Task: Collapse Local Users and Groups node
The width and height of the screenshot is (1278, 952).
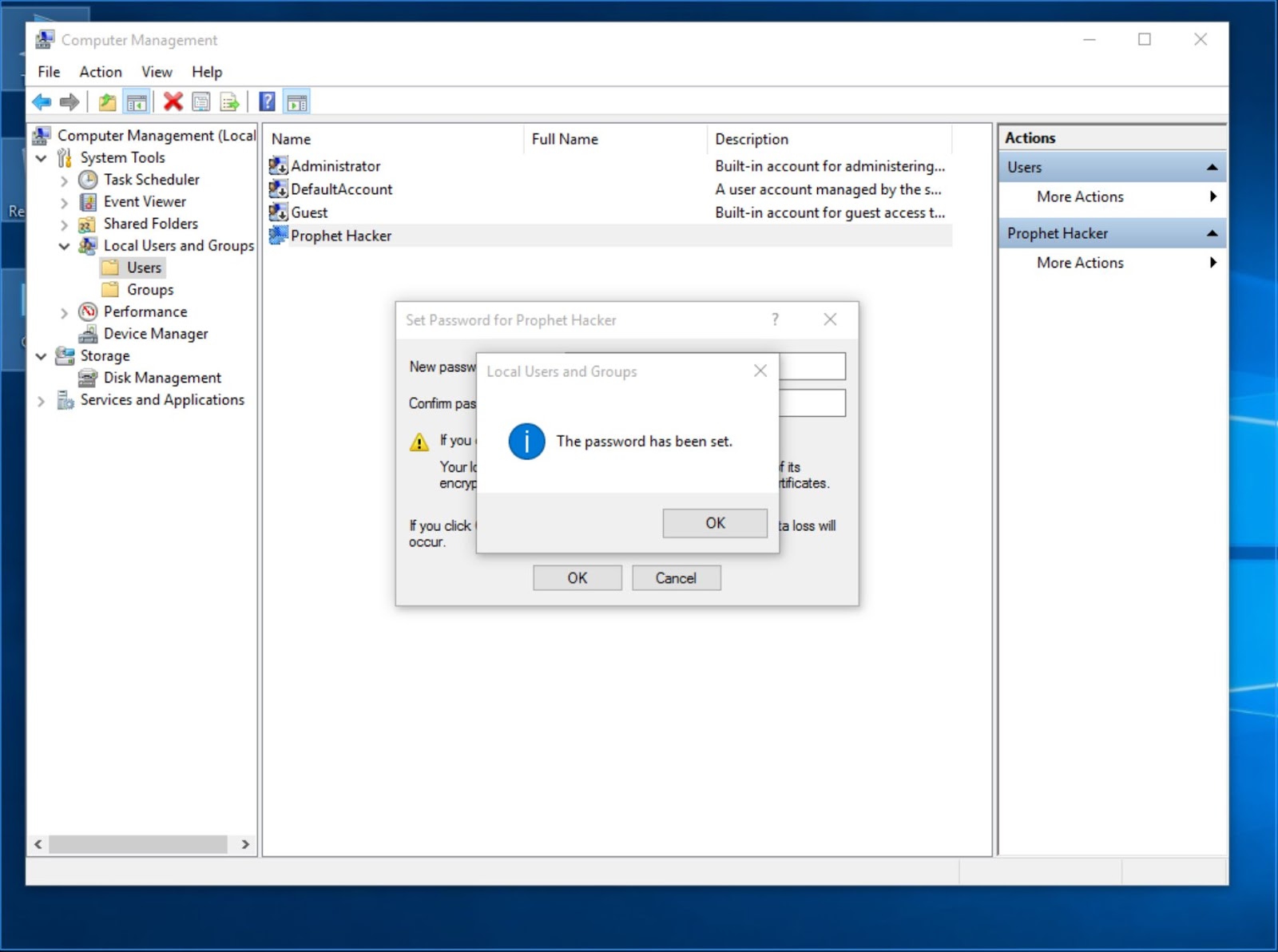Action: 65,246
